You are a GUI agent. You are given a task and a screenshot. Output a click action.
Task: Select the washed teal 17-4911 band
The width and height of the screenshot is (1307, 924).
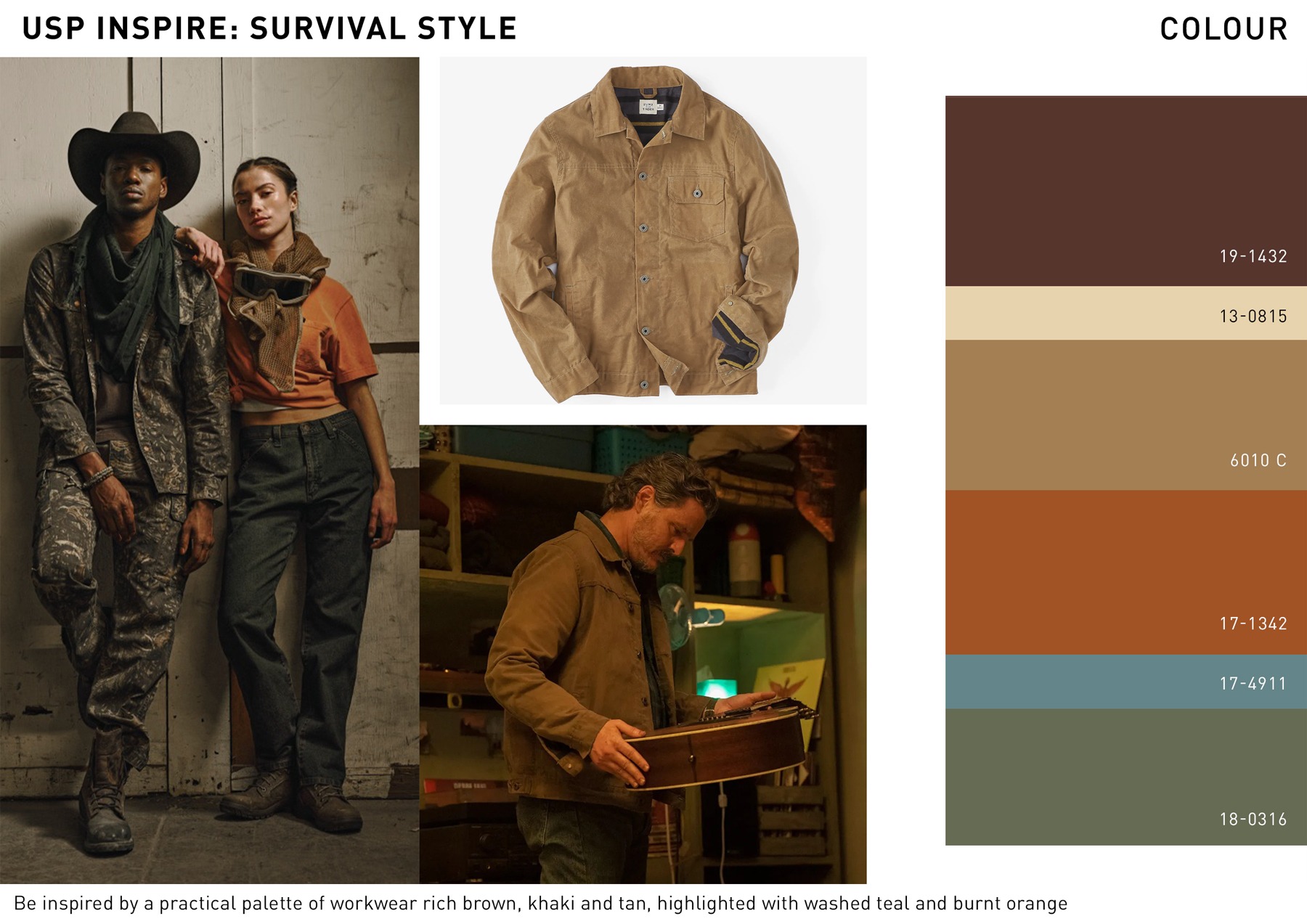1125,682
